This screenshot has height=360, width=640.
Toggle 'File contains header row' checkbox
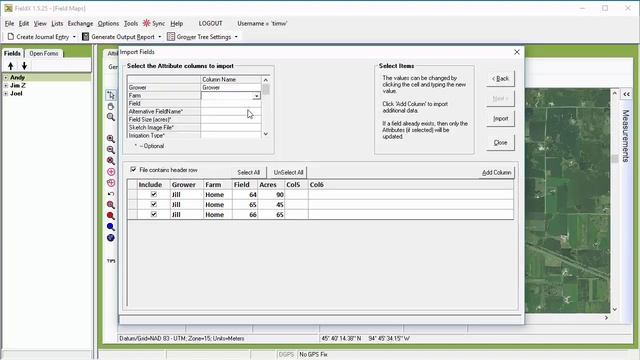(x=133, y=169)
